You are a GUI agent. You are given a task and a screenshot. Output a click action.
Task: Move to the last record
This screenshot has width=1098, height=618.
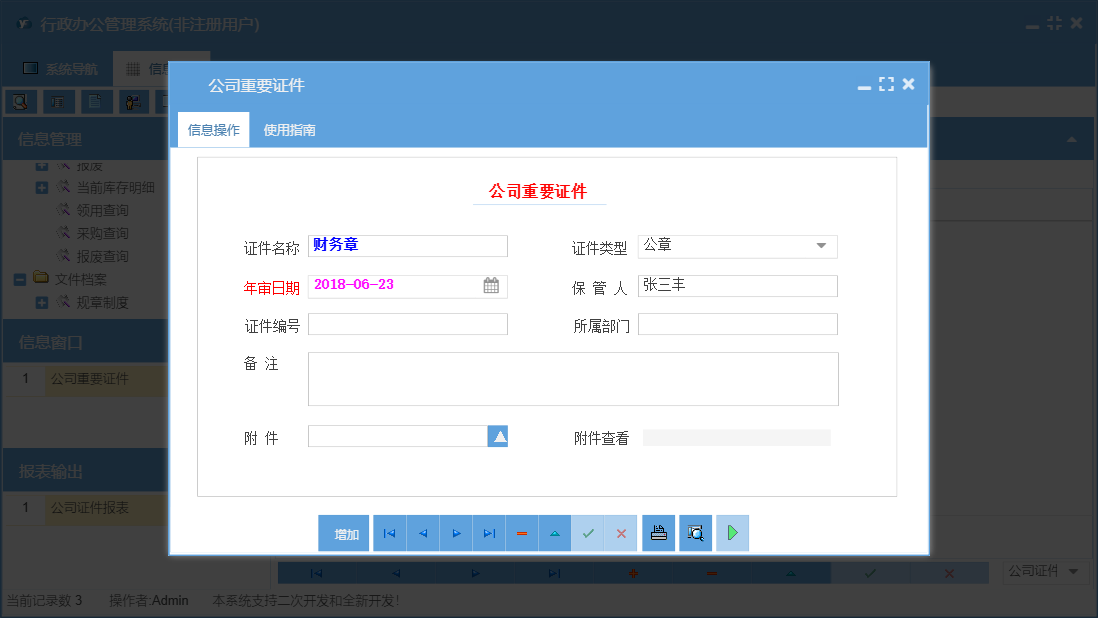(x=489, y=533)
